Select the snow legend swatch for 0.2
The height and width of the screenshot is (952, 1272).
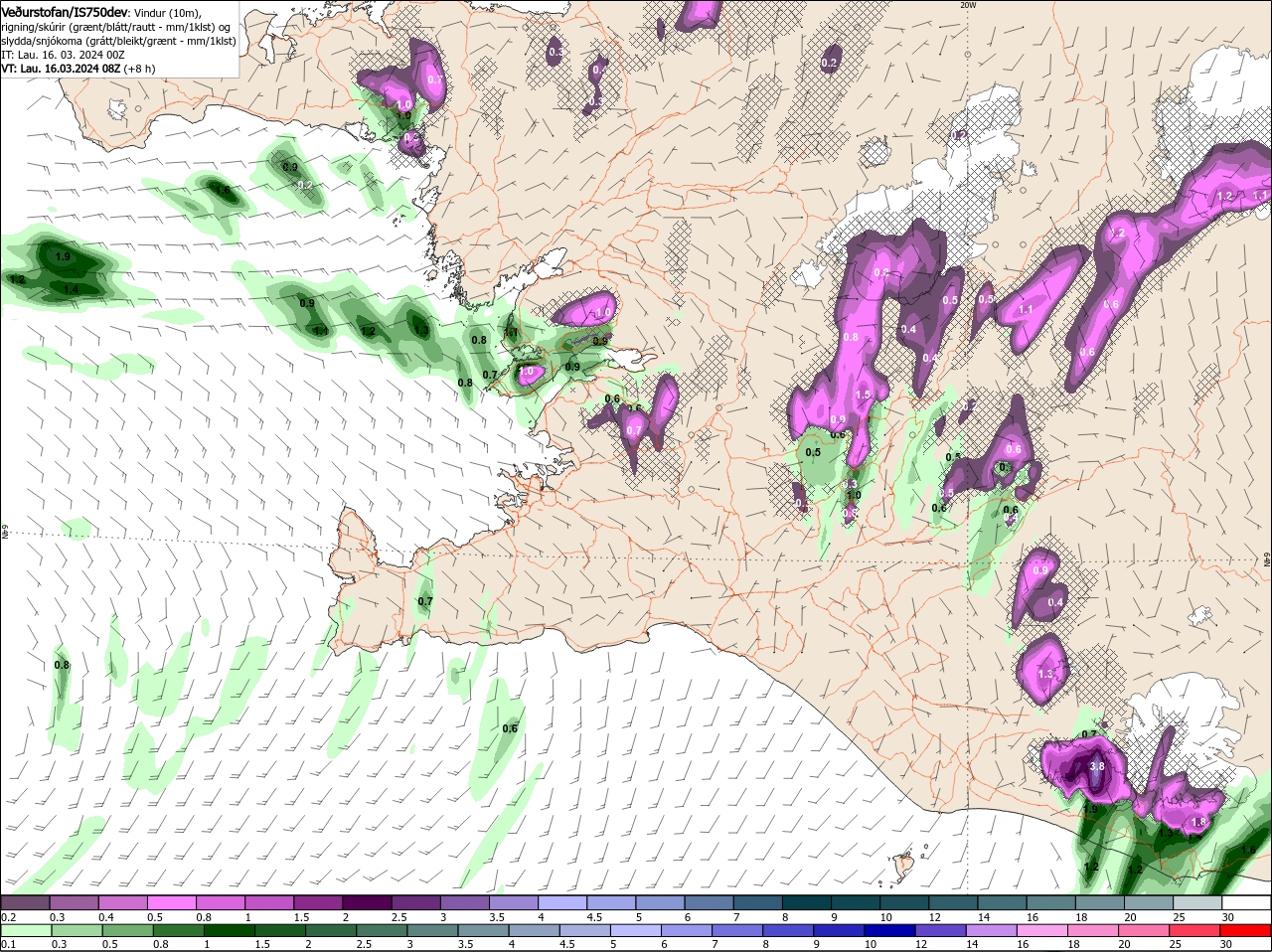click(x=25, y=902)
